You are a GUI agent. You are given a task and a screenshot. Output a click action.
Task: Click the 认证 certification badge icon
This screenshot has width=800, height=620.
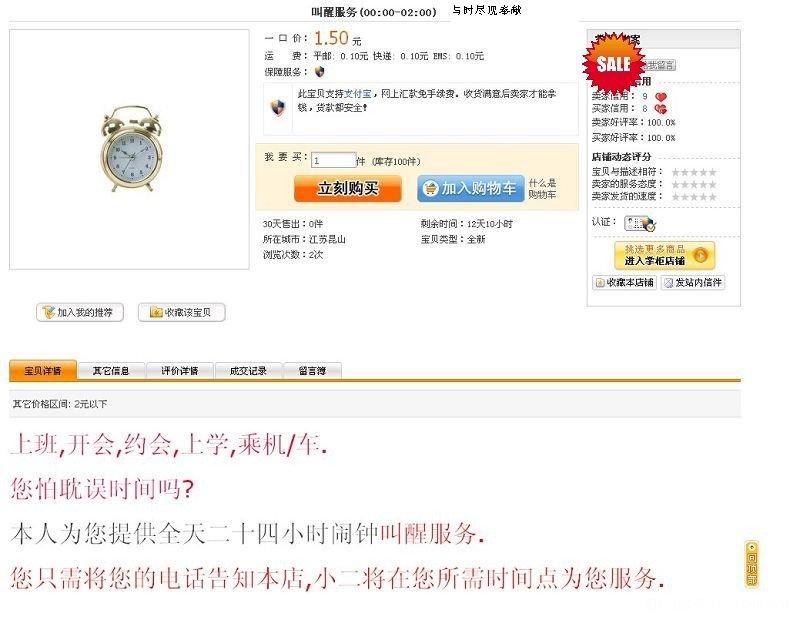coord(640,224)
